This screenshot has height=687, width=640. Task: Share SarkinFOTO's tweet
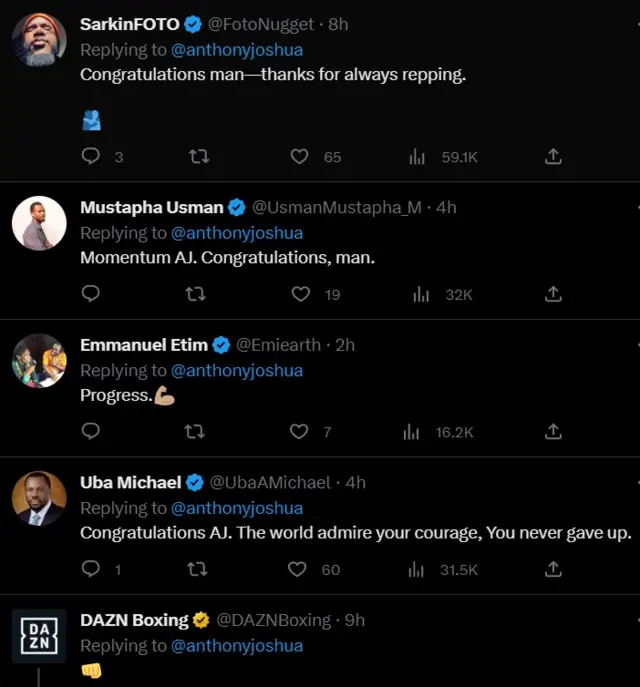click(553, 157)
